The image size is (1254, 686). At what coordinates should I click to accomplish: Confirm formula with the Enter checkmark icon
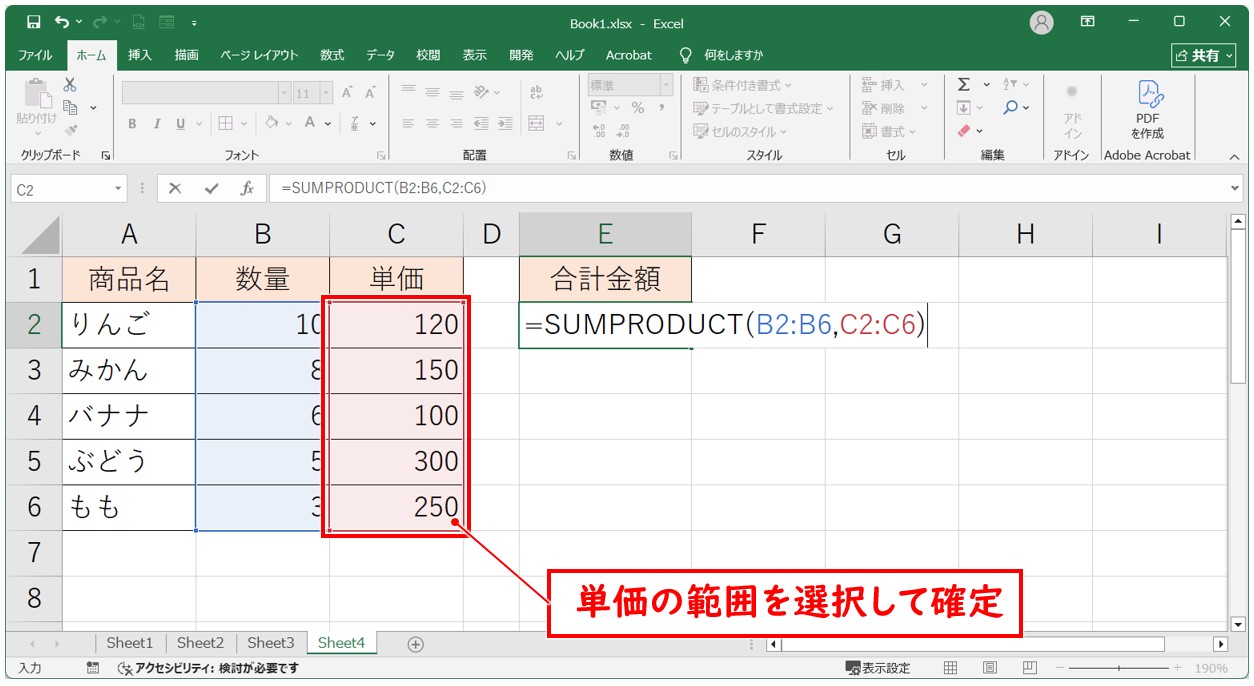[210, 188]
